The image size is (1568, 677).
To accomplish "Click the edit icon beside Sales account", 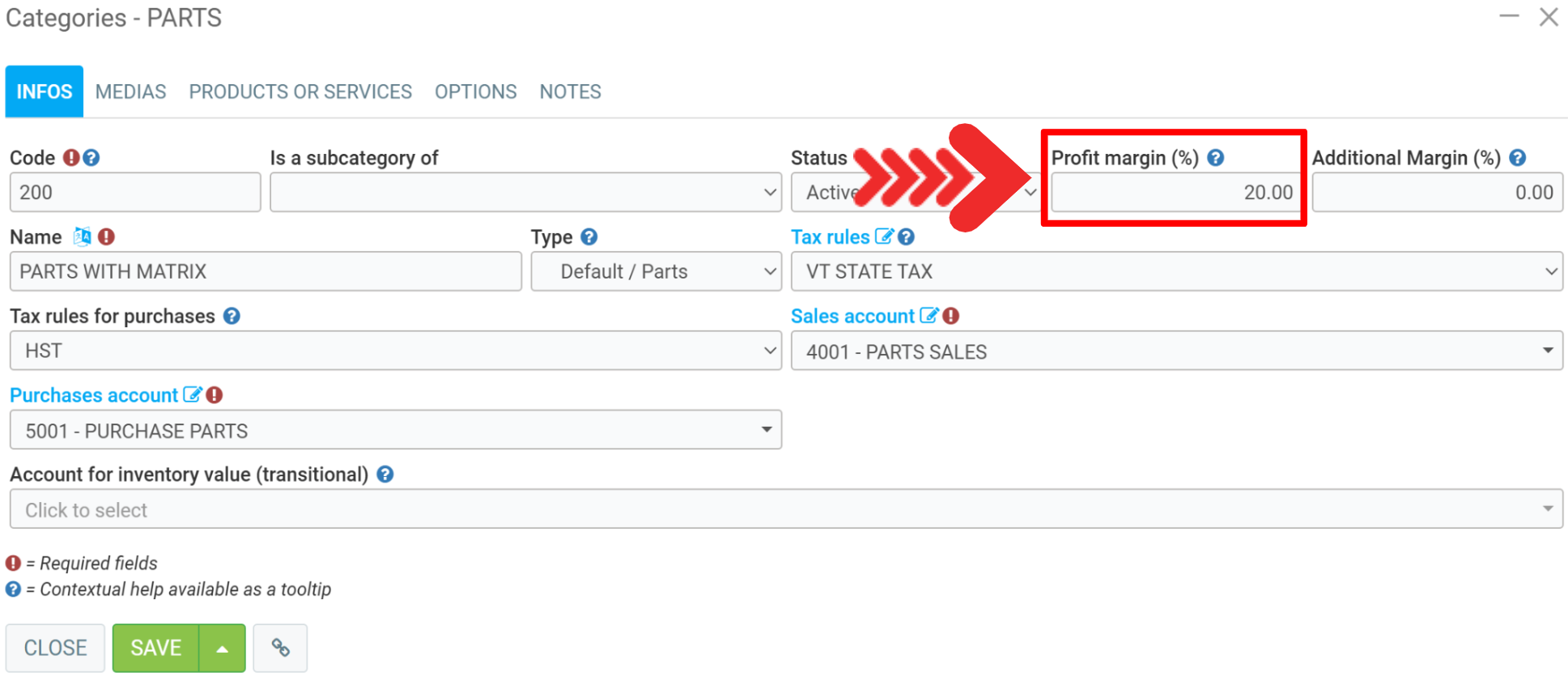I will click(928, 316).
